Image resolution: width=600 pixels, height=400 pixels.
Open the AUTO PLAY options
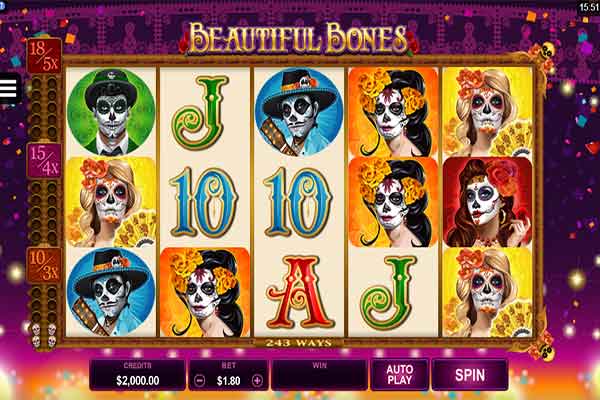[399, 375]
